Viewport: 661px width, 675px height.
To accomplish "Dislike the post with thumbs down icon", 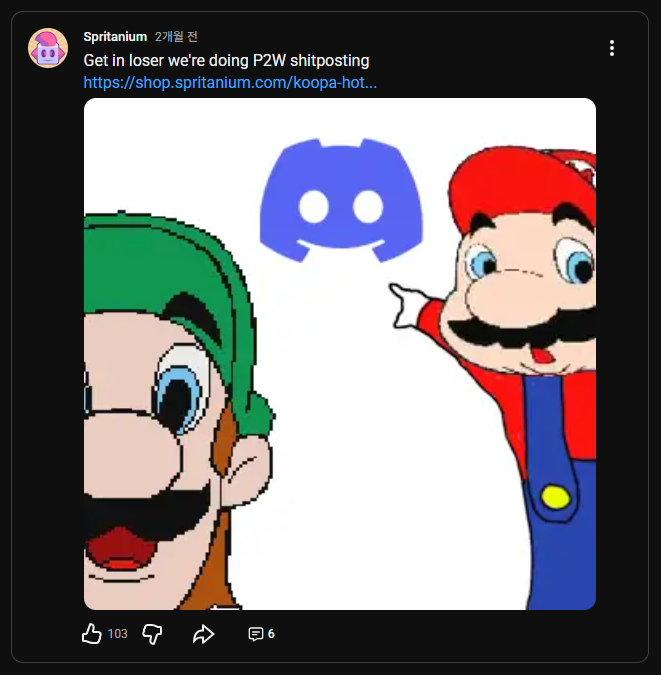I will tap(152, 634).
